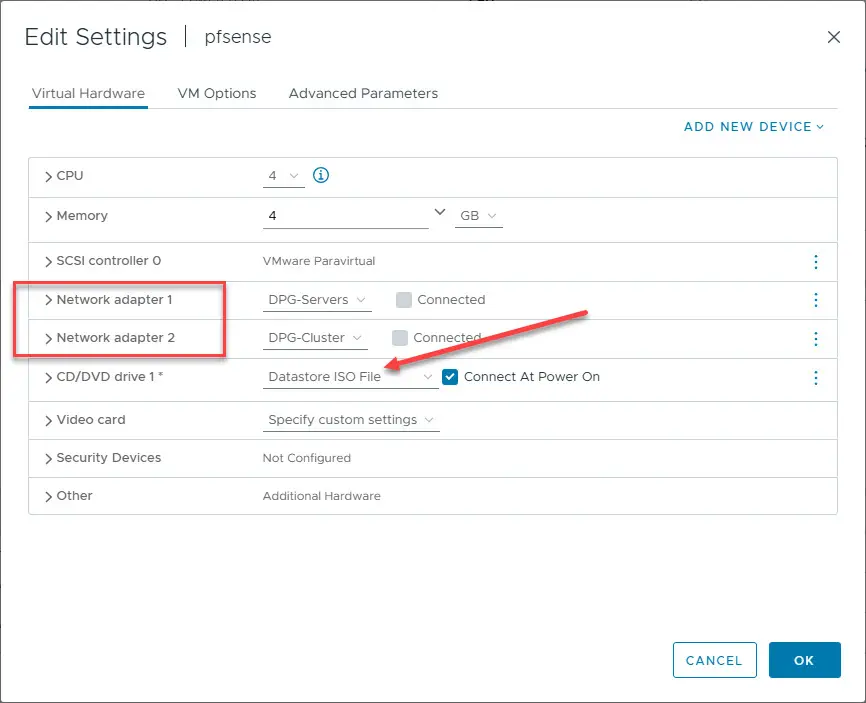Switch to the VM Options tab
The image size is (866, 703).
point(217,93)
